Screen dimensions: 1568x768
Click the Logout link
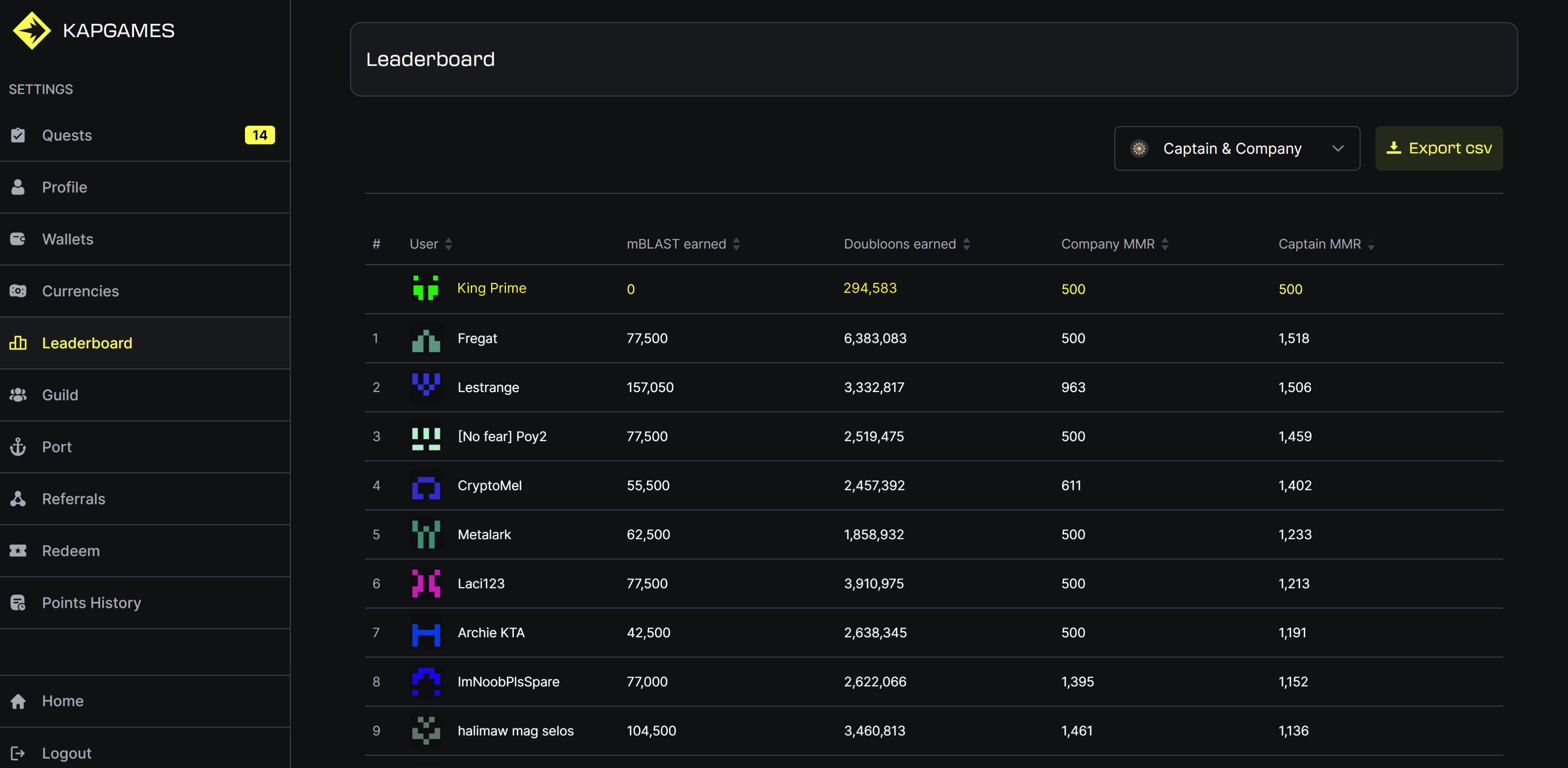coord(145,753)
